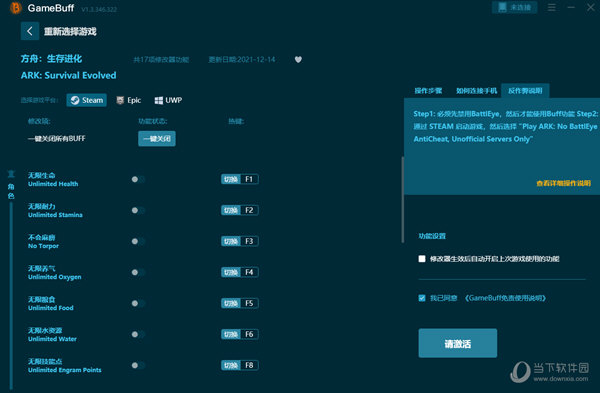Open the GameBuff disclaimer link
Image resolution: width=600 pixels, height=393 pixels.
click(505, 298)
